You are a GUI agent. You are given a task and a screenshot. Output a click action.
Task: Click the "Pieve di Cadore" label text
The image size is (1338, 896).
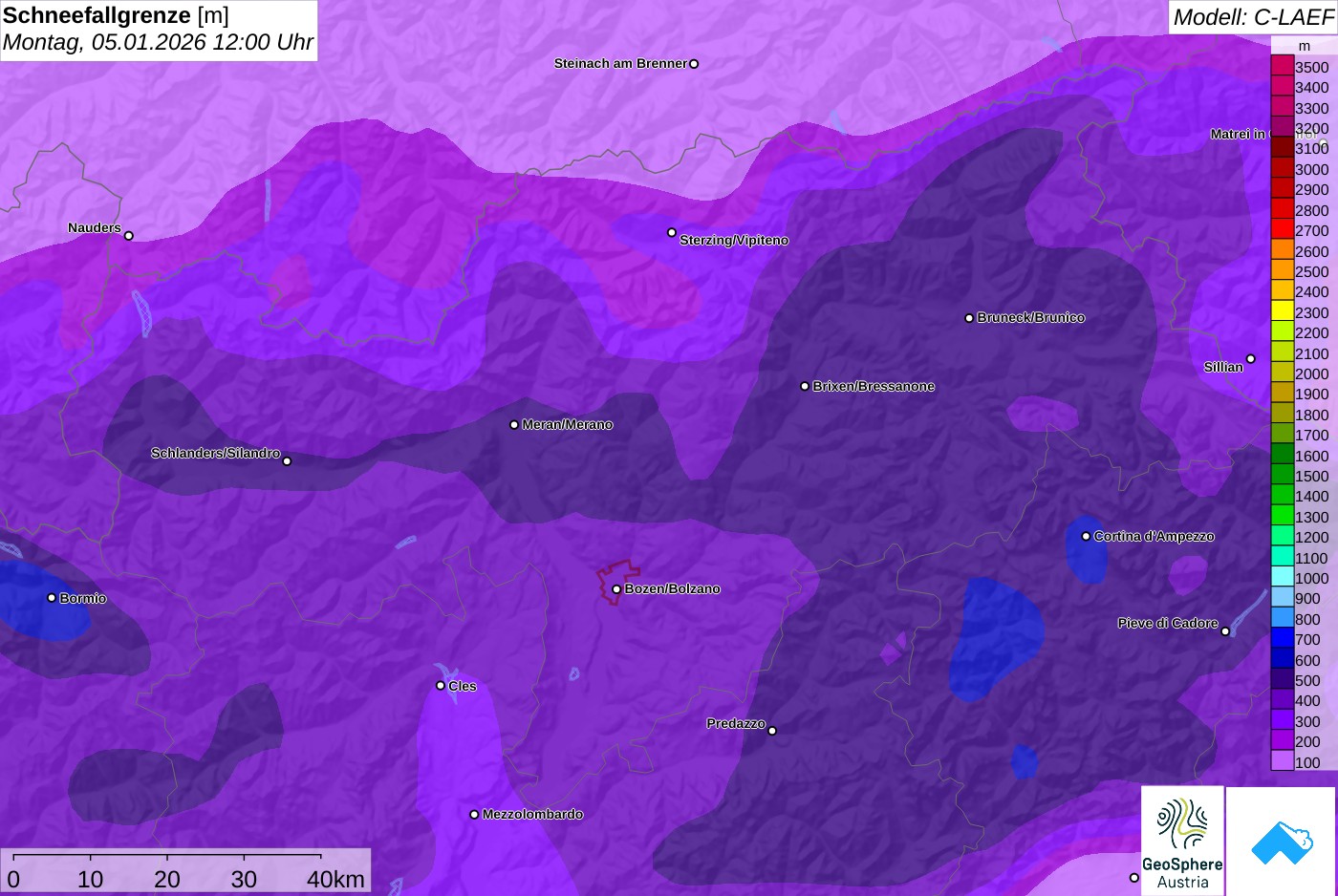(1168, 624)
